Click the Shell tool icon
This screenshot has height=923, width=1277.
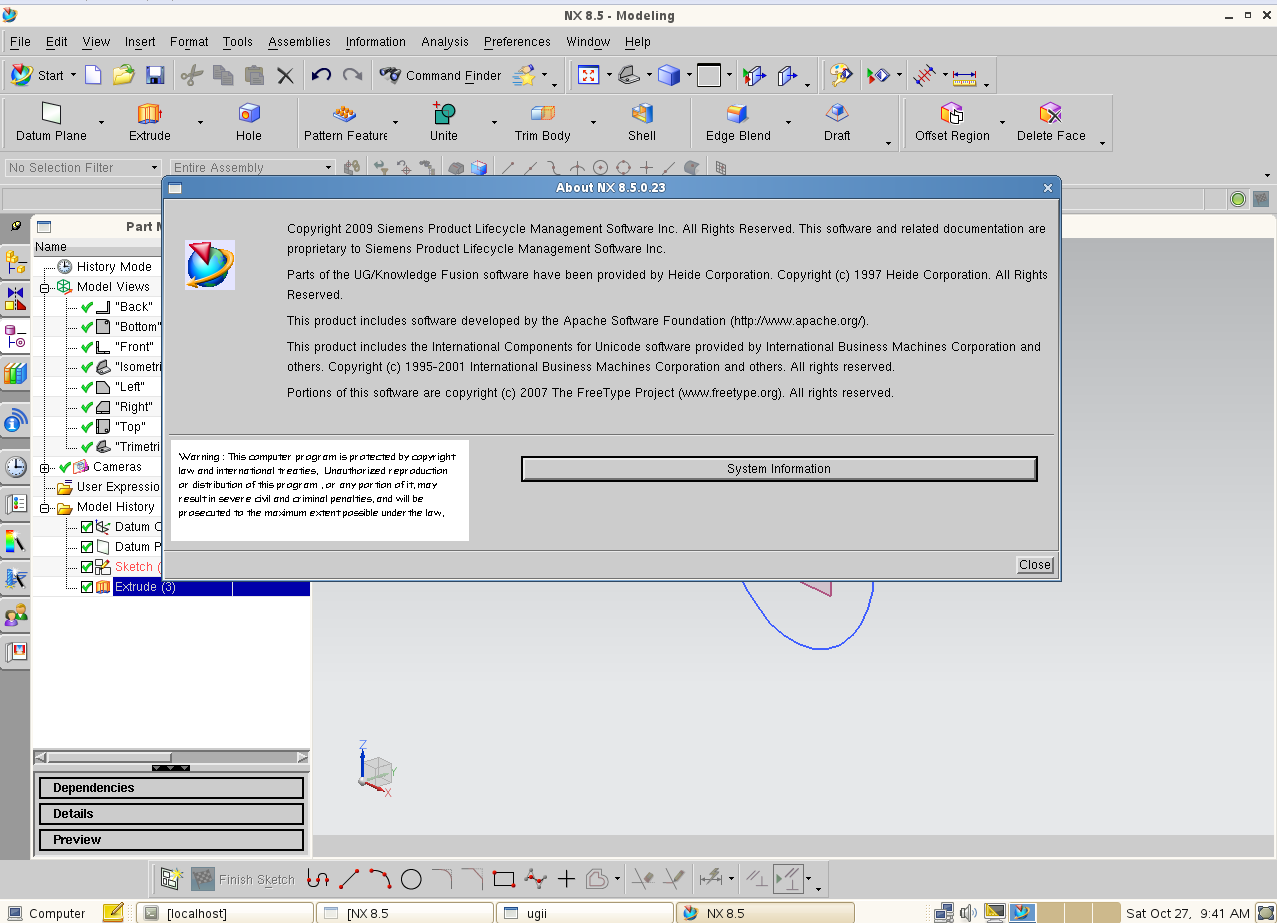click(642, 114)
